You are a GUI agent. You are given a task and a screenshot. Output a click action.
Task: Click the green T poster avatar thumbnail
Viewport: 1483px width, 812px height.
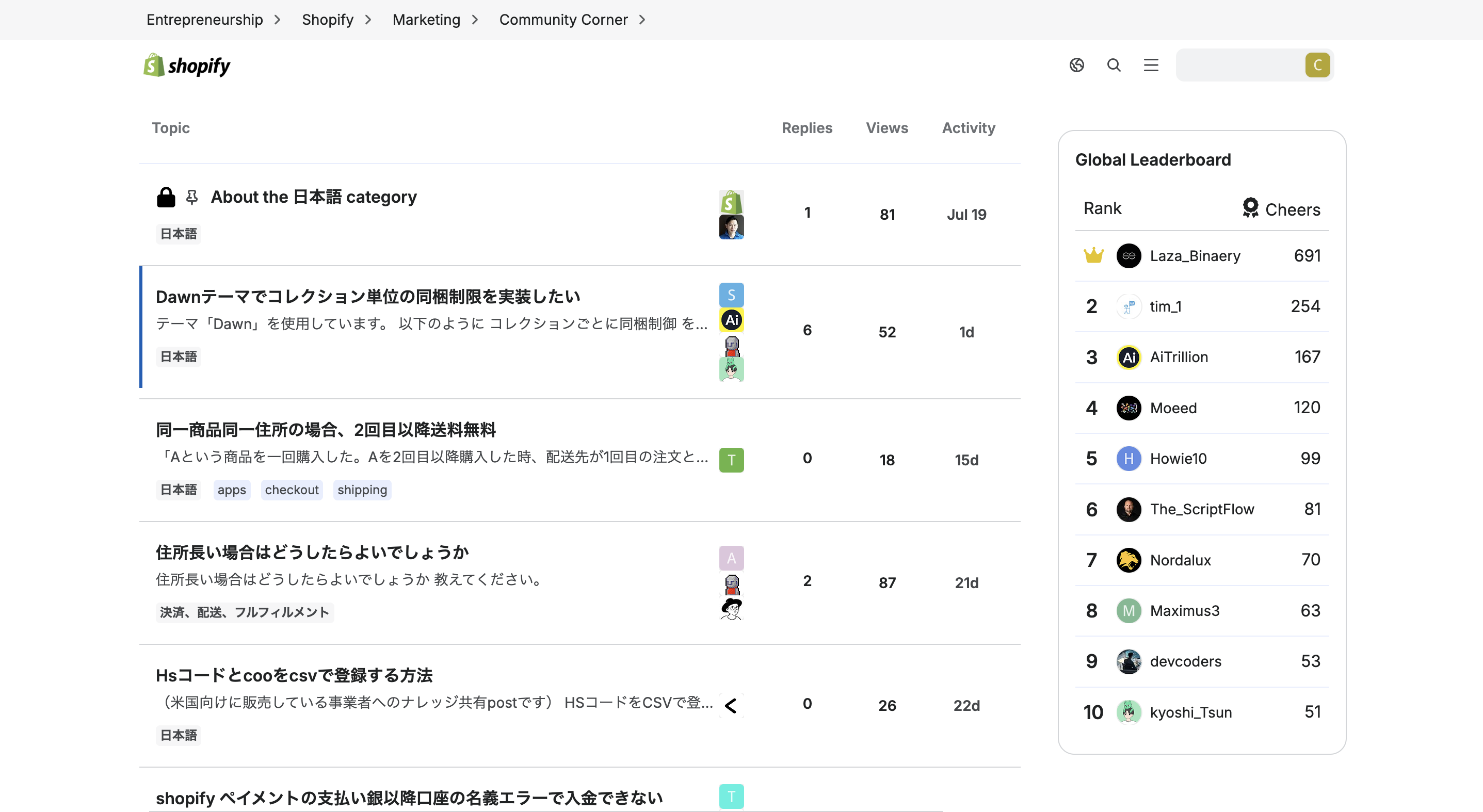tap(731, 460)
